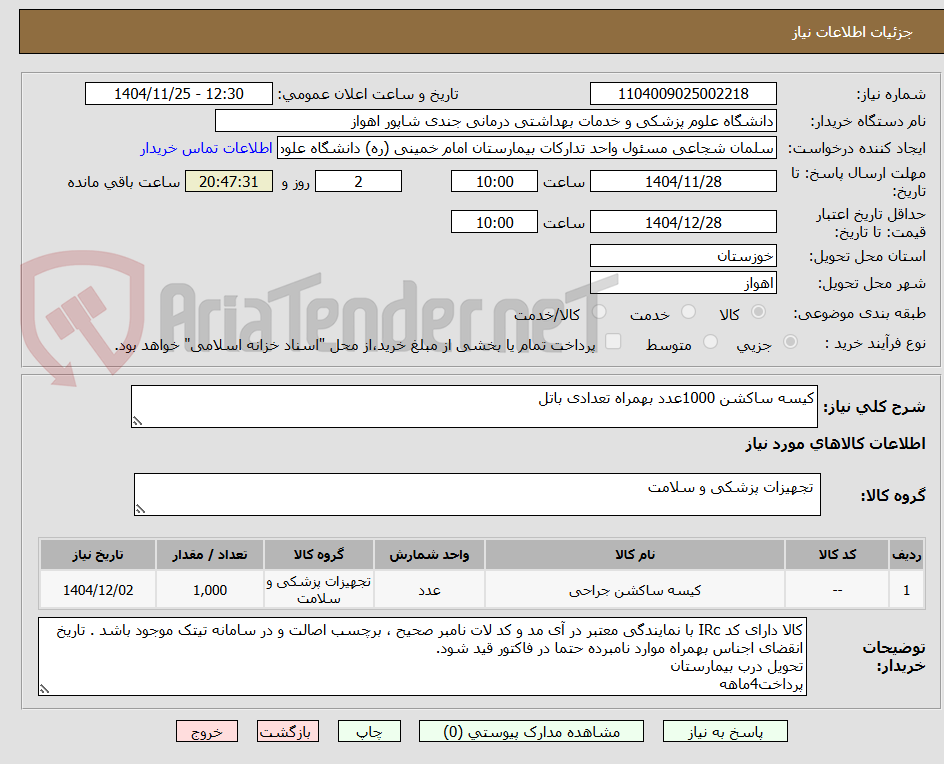Toggle the اسناد خزانه اسلامی payment checkbox
The image size is (944, 764).
(613, 341)
